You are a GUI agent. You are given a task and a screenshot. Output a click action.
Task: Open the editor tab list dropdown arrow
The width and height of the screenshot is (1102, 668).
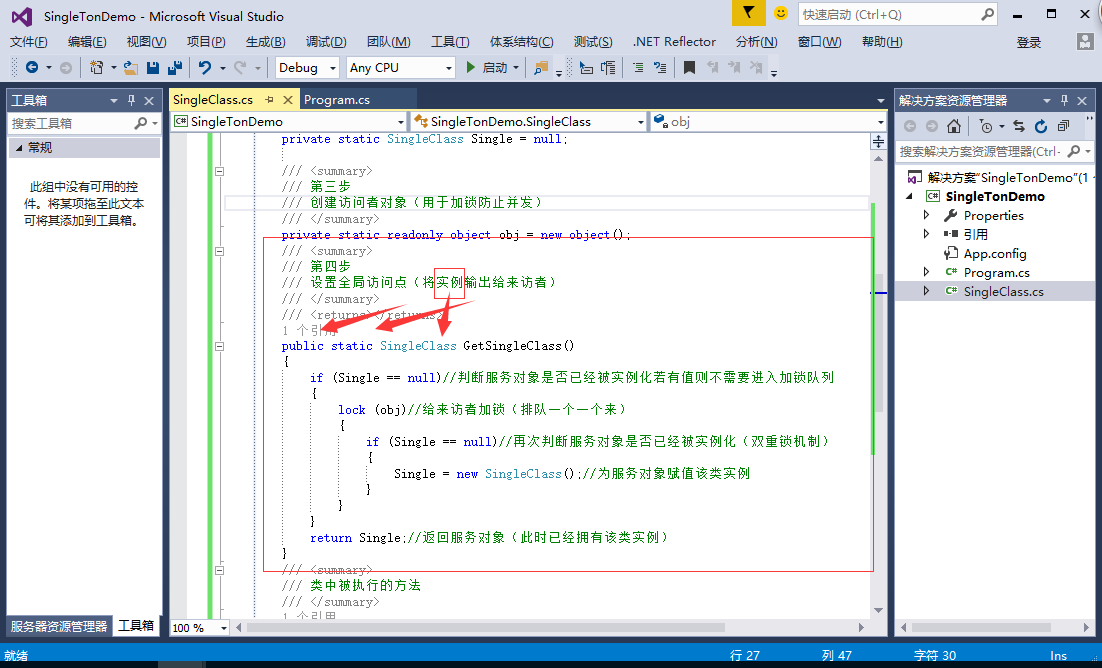click(x=881, y=101)
